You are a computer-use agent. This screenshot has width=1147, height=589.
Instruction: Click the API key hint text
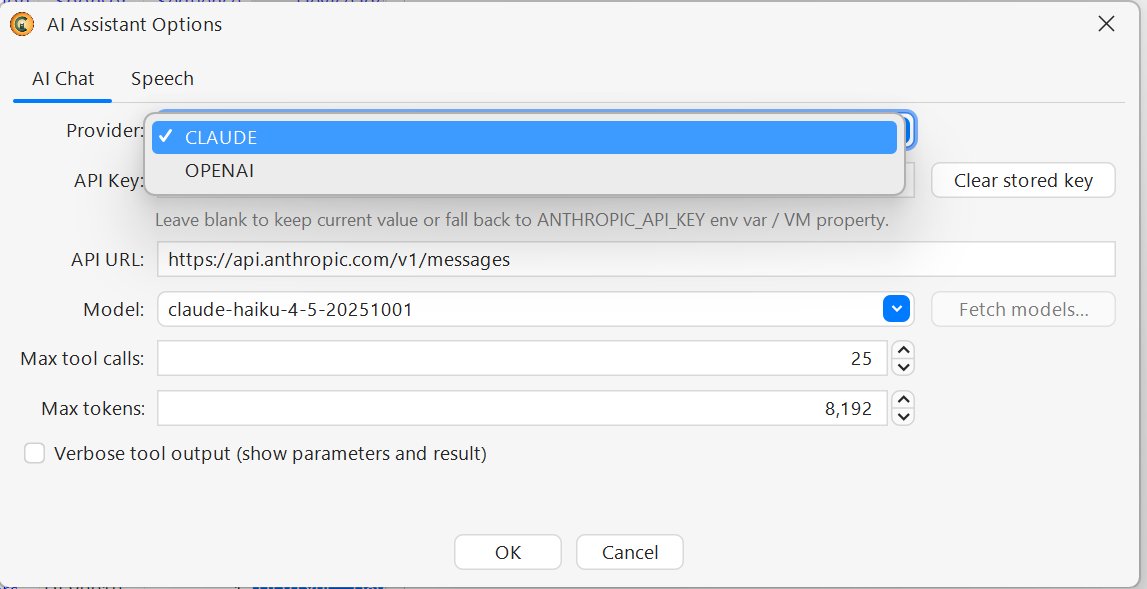click(x=522, y=220)
